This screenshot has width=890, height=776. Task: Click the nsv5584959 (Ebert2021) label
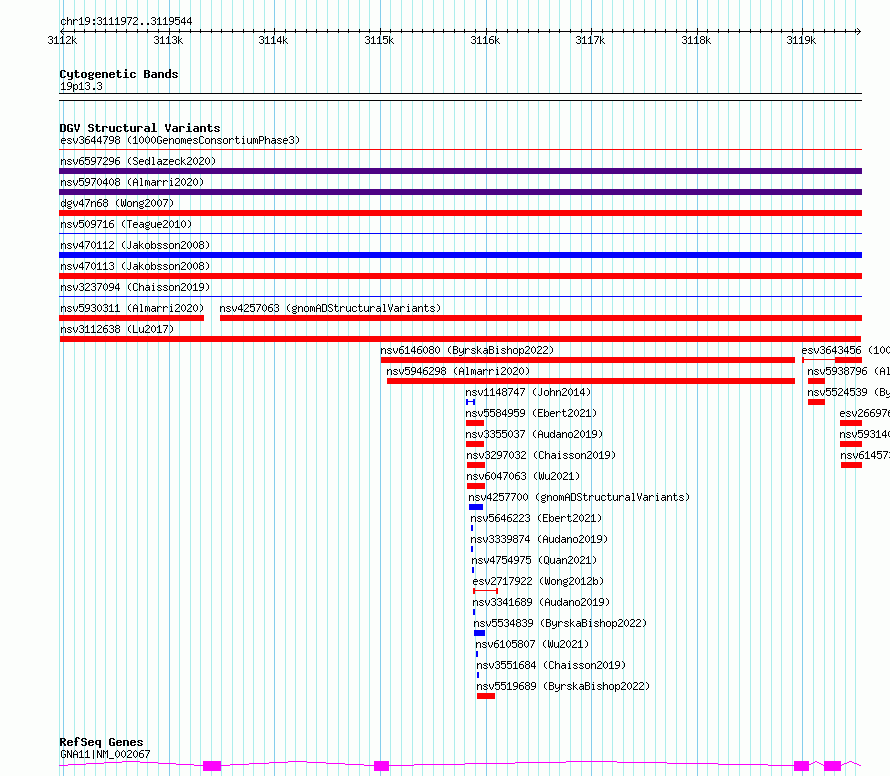click(x=531, y=413)
